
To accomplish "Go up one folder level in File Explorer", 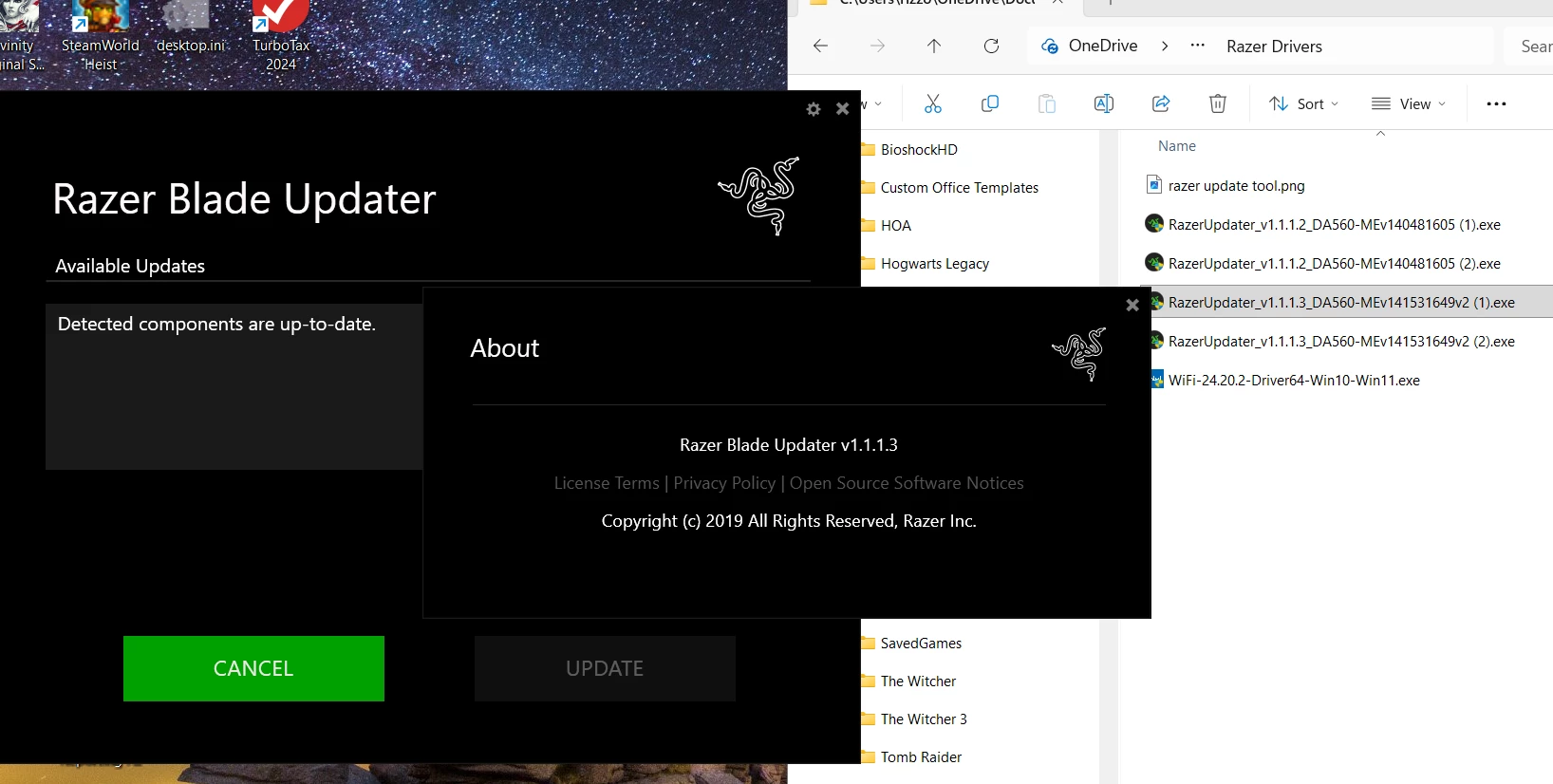I will click(x=934, y=46).
